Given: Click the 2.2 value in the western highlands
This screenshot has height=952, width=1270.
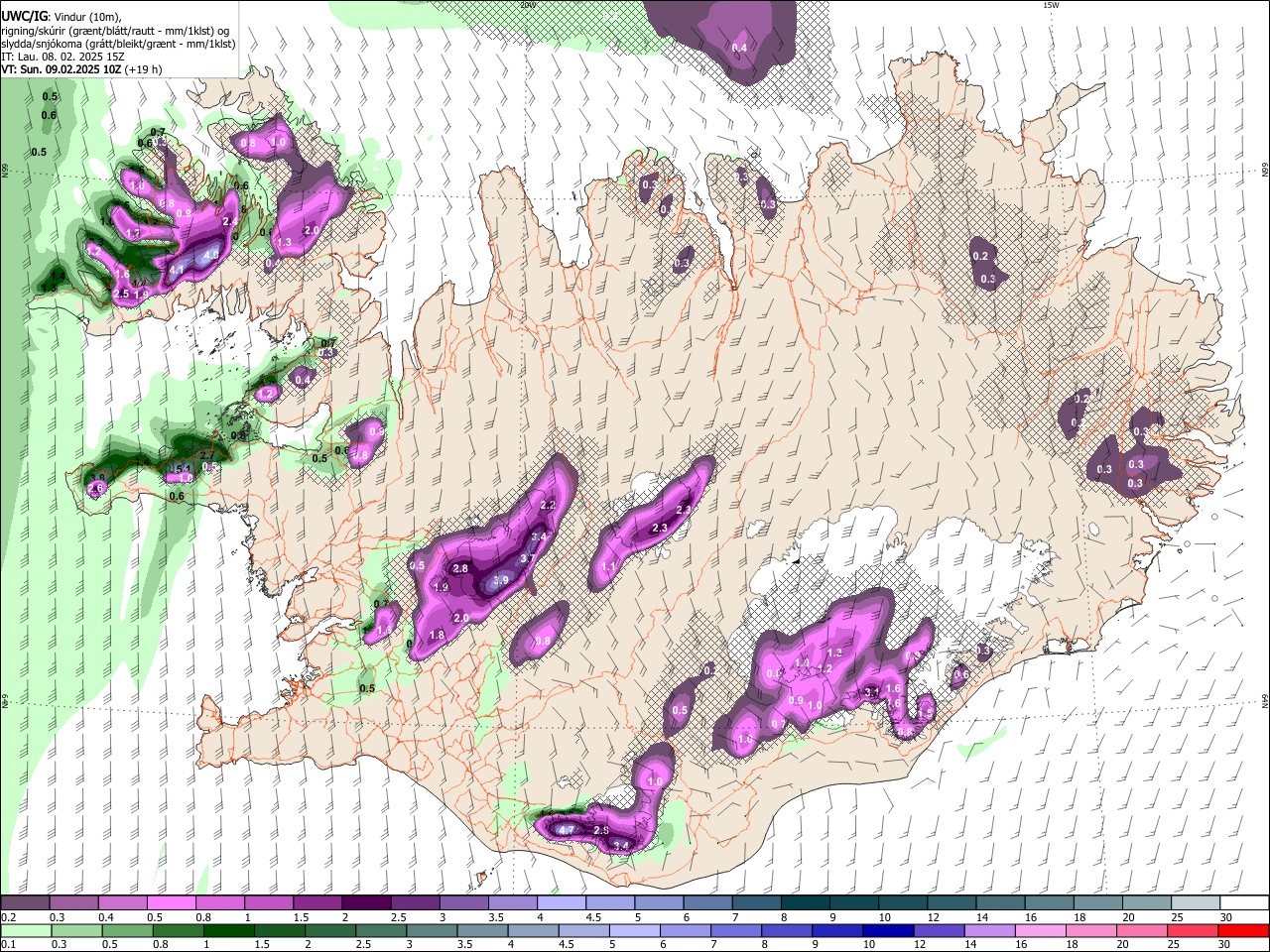Looking at the screenshot, I should pos(548,505).
